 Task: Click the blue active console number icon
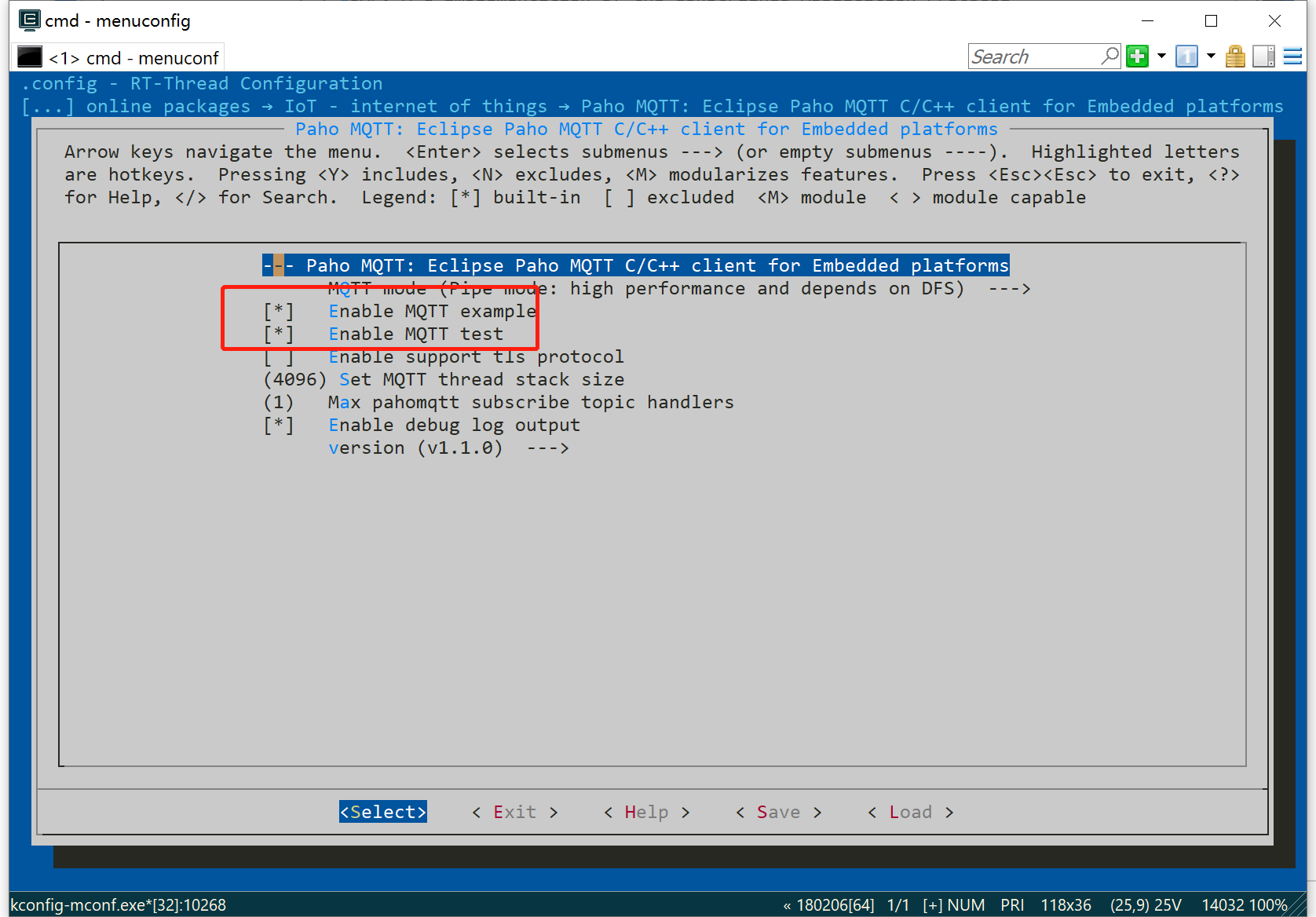1186,57
